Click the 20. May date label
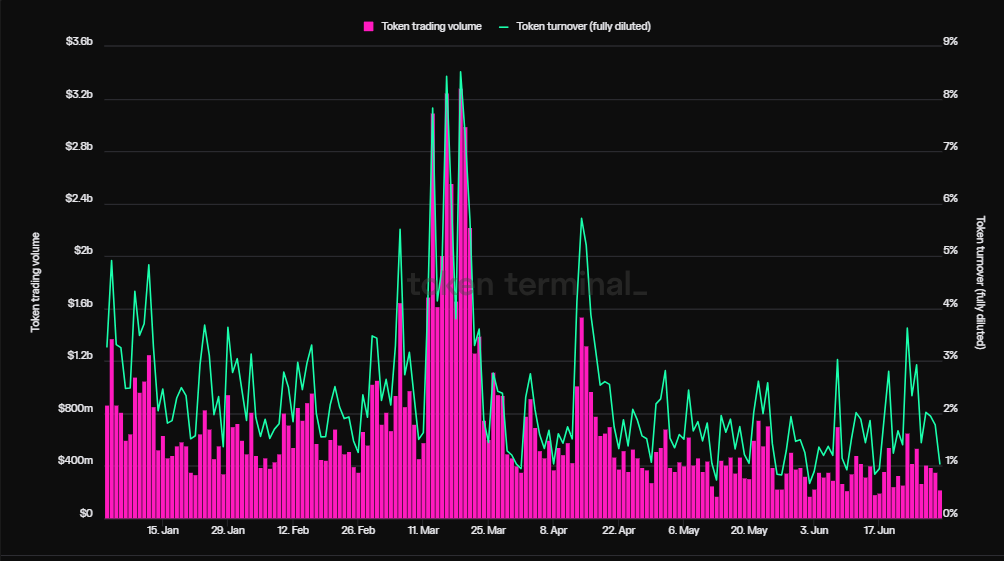This screenshot has width=1004, height=561. (x=749, y=530)
